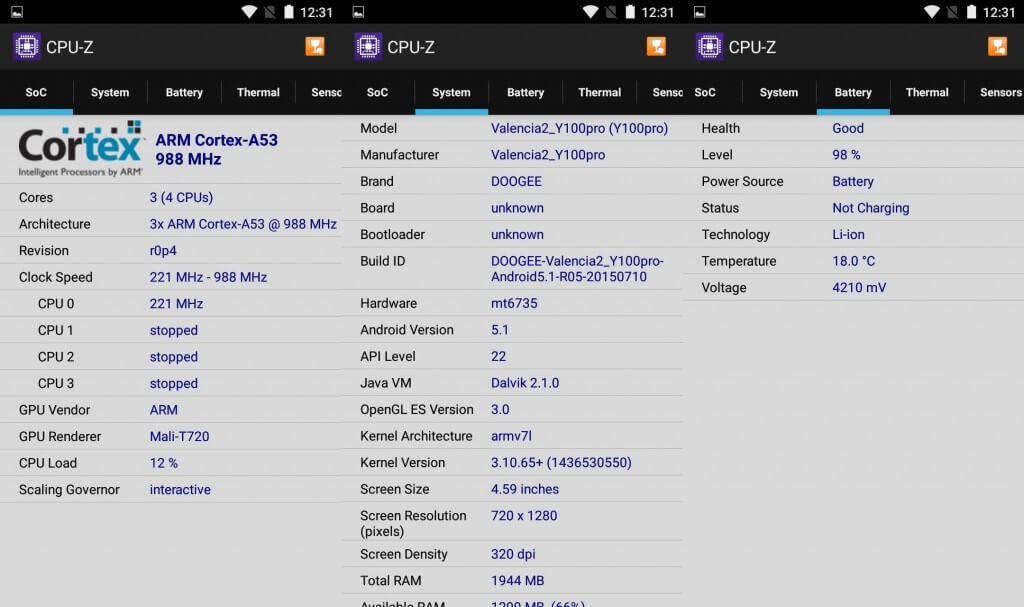The width and height of the screenshot is (1024, 607).
Task: Tap the battery Level '98 %' value
Action: pos(846,155)
